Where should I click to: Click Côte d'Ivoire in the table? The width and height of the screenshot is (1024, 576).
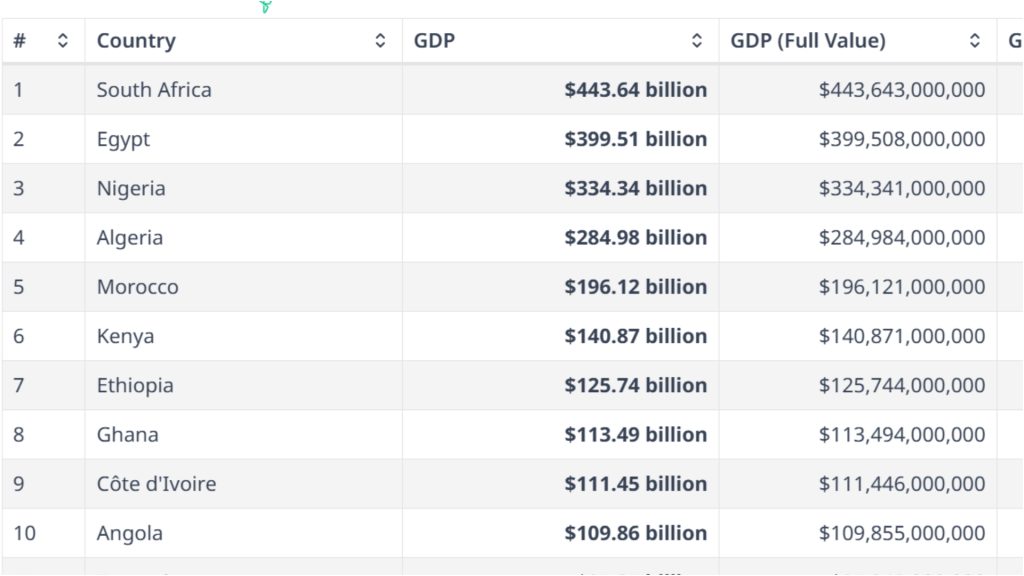[156, 484]
